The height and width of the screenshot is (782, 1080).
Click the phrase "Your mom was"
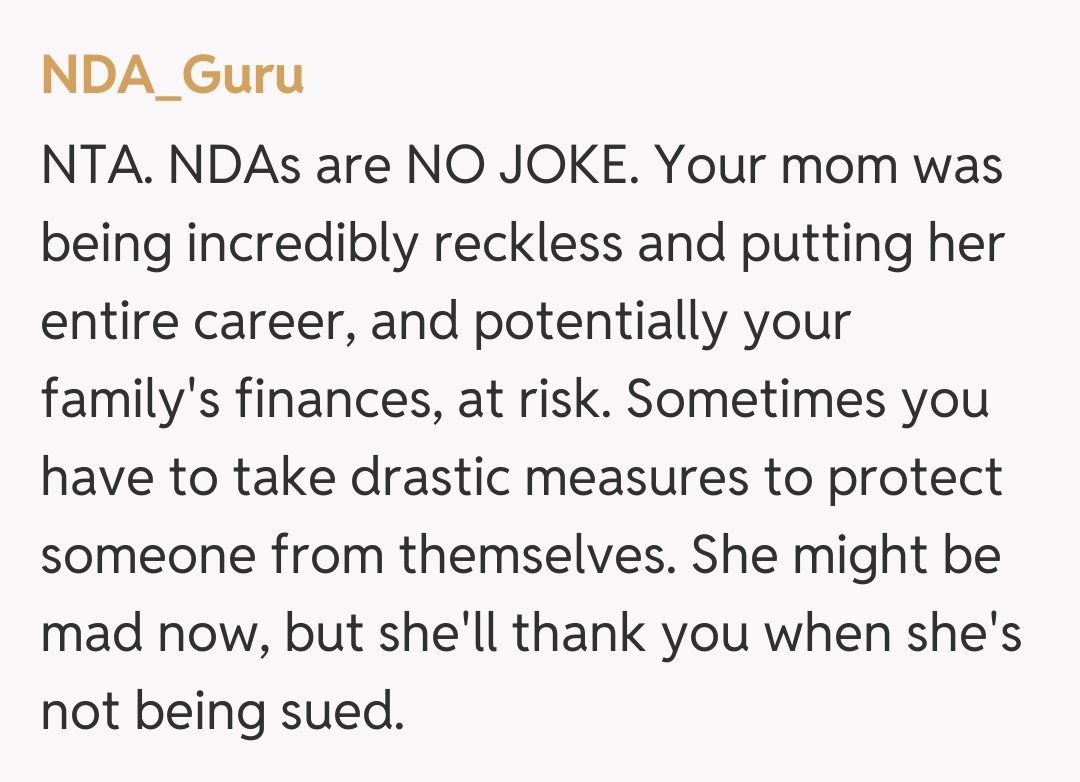pyautogui.click(x=830, y=166)
